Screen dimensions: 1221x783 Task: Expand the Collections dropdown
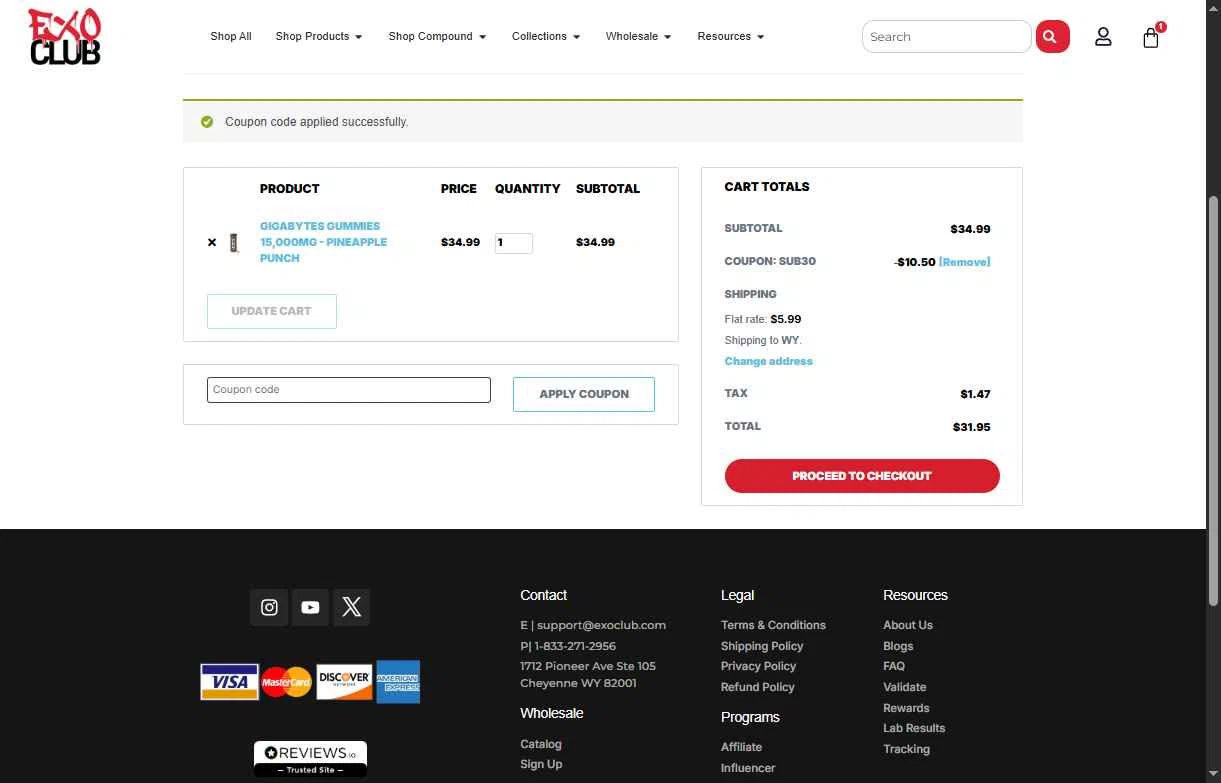click(546, 37)
